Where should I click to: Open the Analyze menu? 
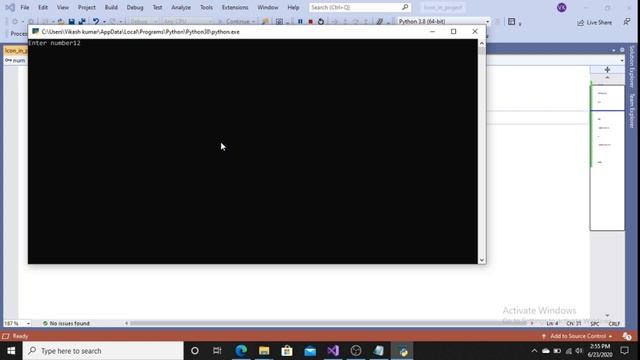tap(181, 7)
